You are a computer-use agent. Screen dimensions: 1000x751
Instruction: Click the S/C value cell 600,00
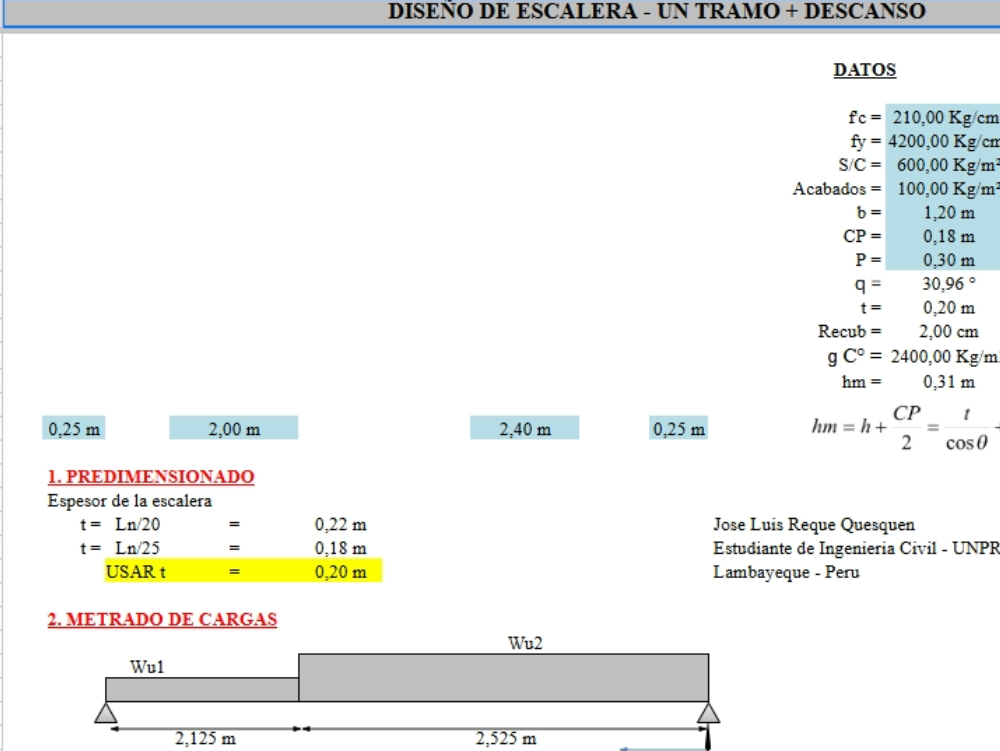coord(942,165)
